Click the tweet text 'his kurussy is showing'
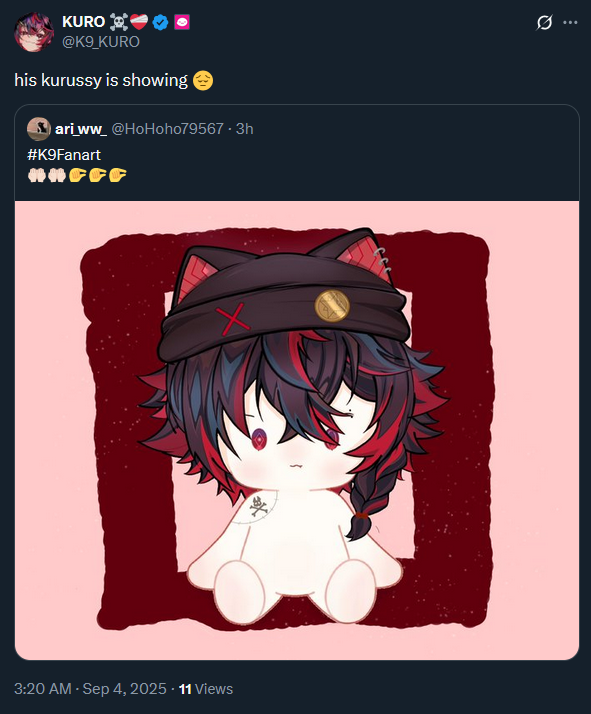The image size is (591, 714). (101, 80)
